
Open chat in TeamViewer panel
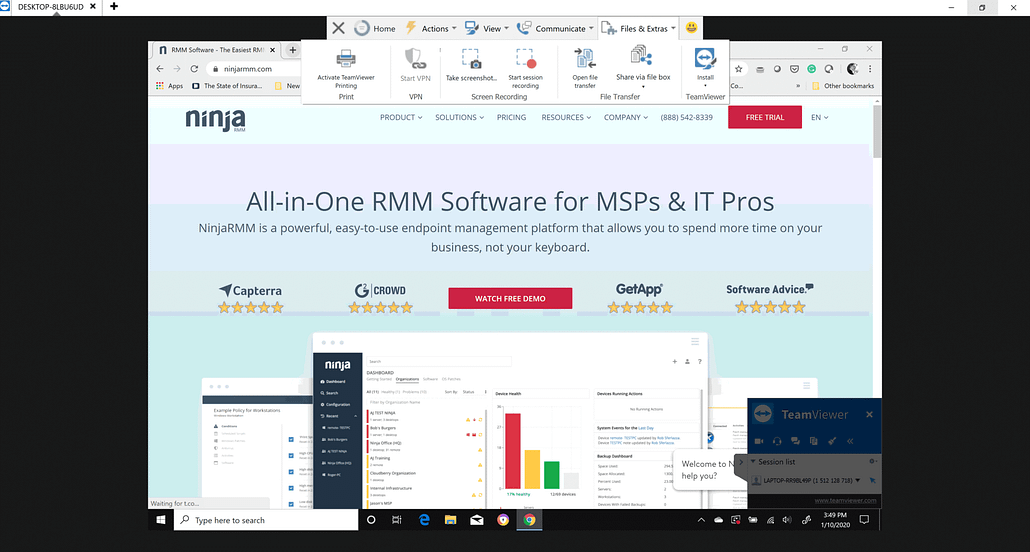795,441
